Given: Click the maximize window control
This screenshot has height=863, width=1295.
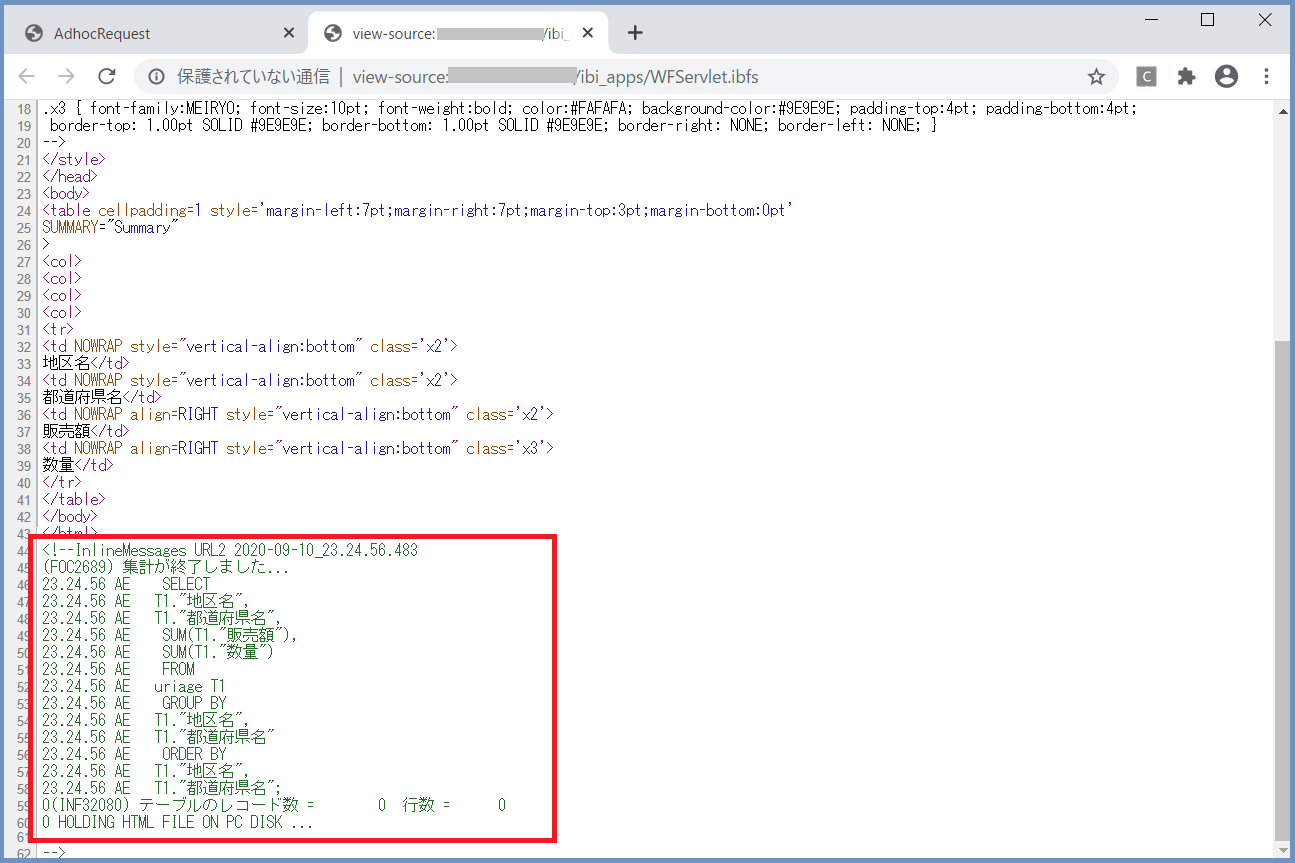Looking at the screenshot, I should tap(1207, 19).
